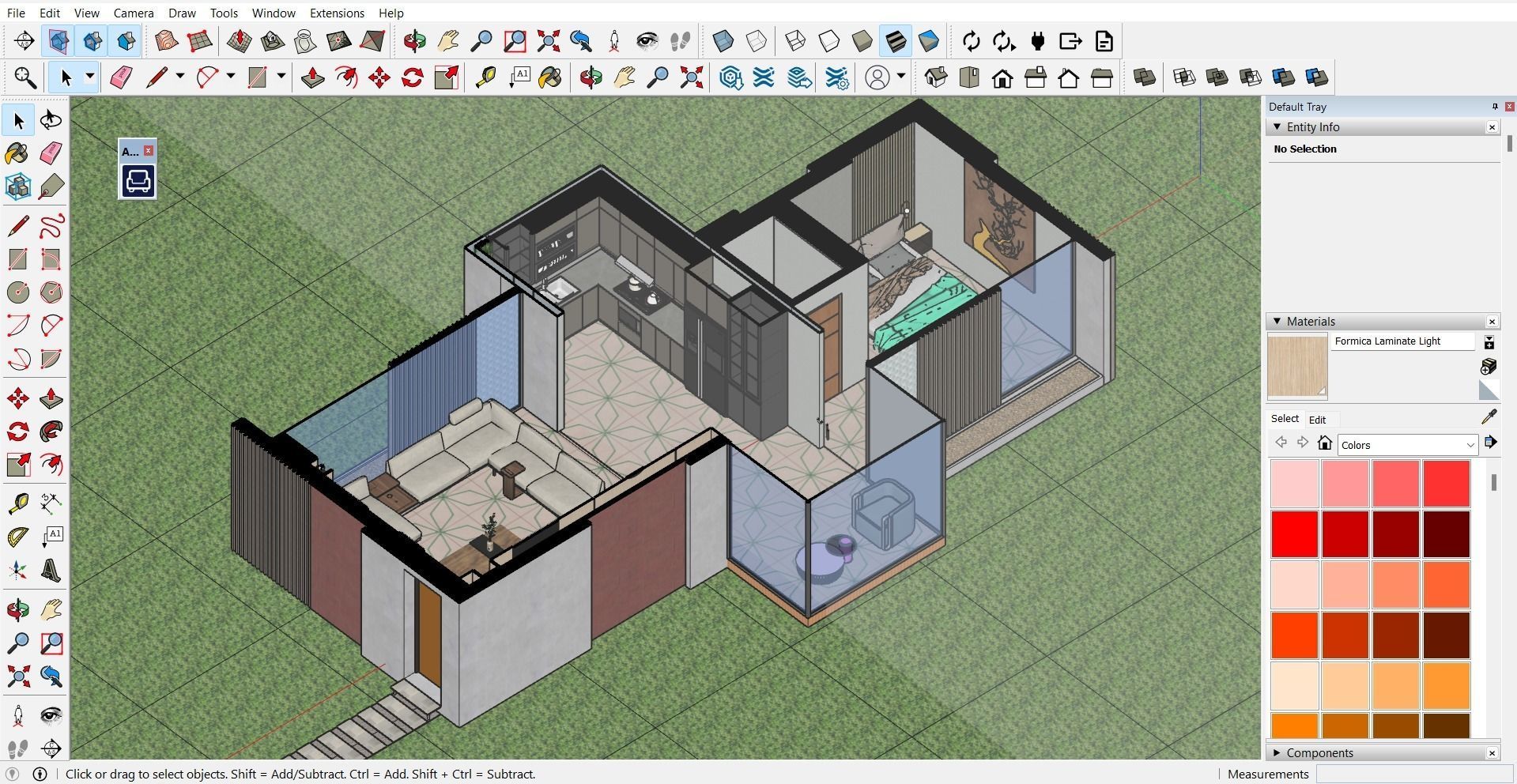The width and height of the screenshot is (1517, 784).
Task: Select the Sandbox Smoove tool
Action: [240, 41]
